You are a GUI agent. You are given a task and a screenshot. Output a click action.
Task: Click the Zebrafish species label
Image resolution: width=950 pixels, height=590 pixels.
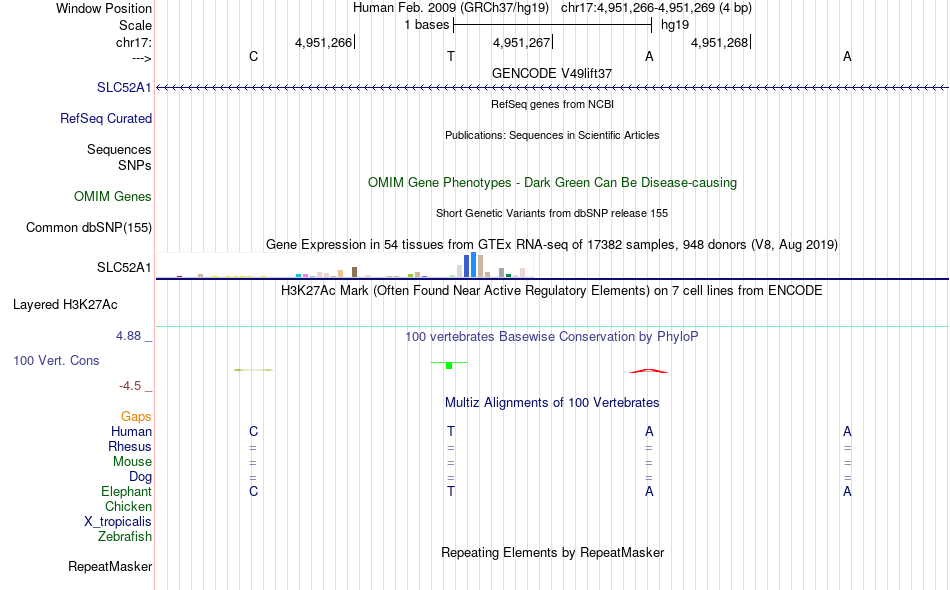pos(125,537)
